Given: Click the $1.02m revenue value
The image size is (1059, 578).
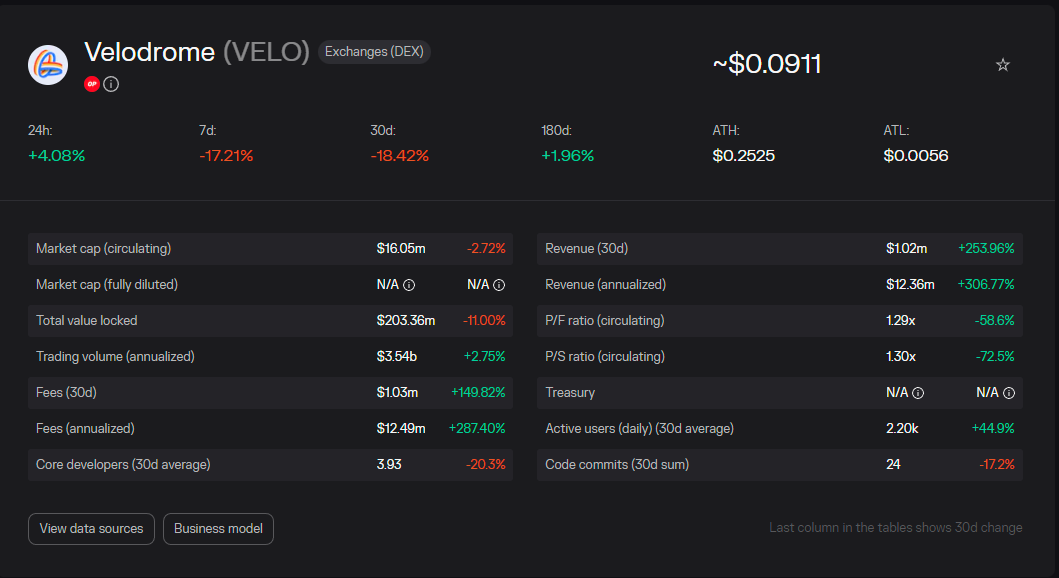Looking at the screenshot, I should pyautogui.click(x=906, y=248).
